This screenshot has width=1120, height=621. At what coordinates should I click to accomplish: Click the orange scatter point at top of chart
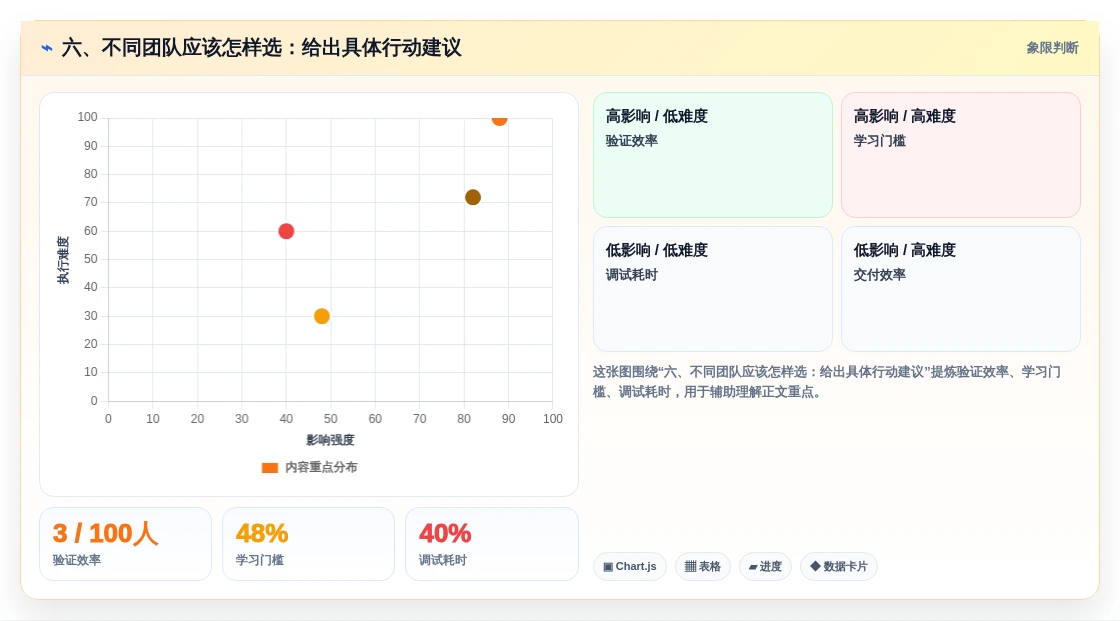(499, 119)
